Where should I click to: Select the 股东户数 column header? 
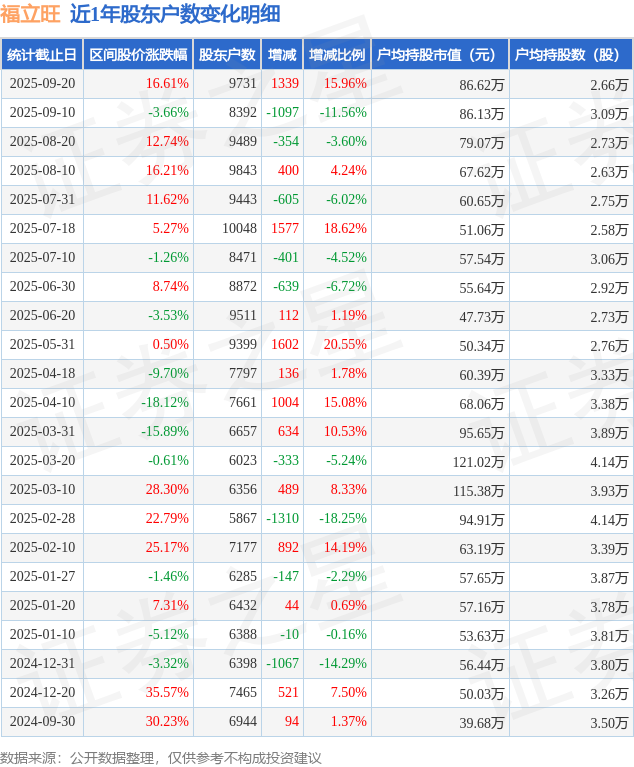coord(227,55)
